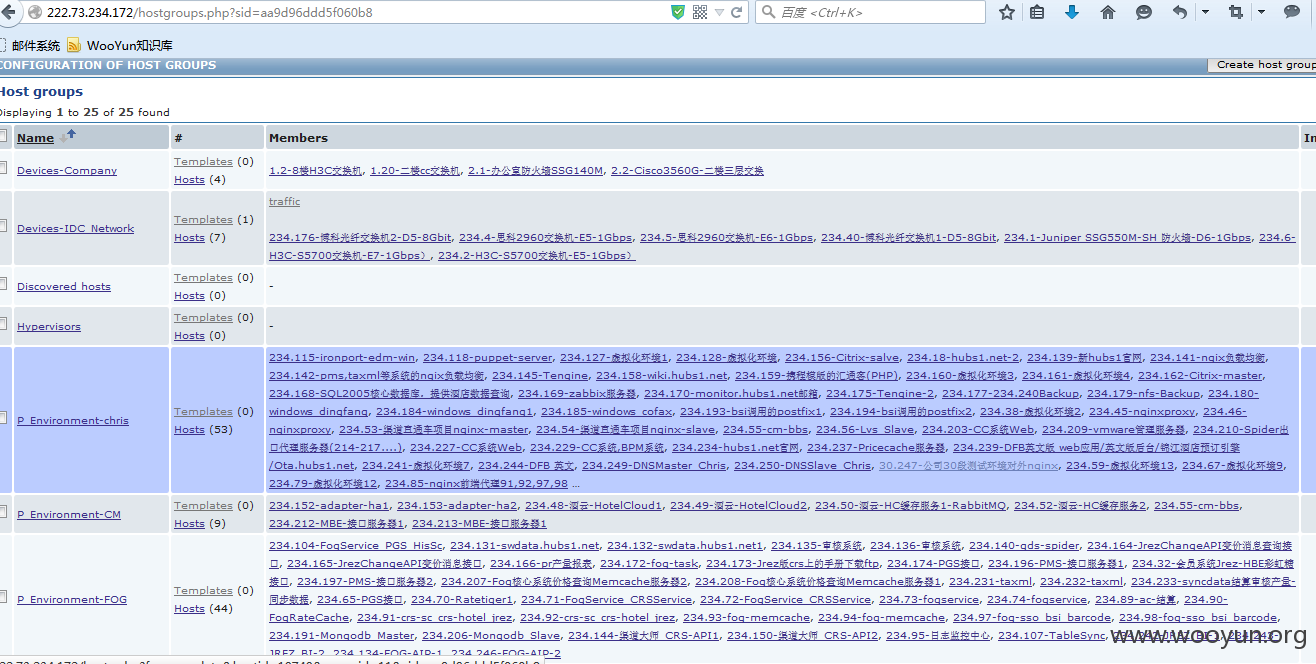
Task: Open the P_Environment-chris host group
Action: 73,421
